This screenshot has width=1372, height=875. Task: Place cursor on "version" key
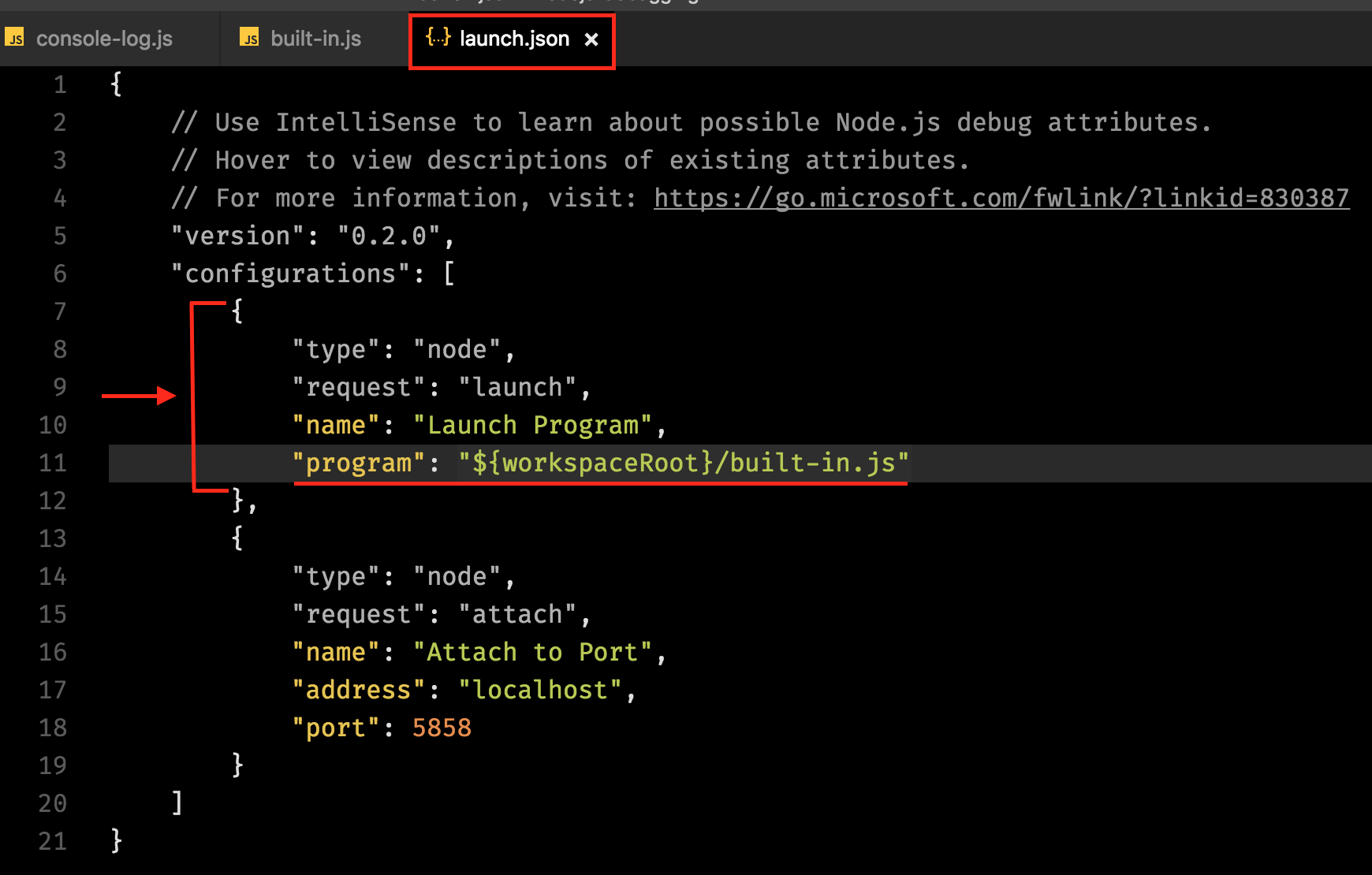click(x=237, y=236)
